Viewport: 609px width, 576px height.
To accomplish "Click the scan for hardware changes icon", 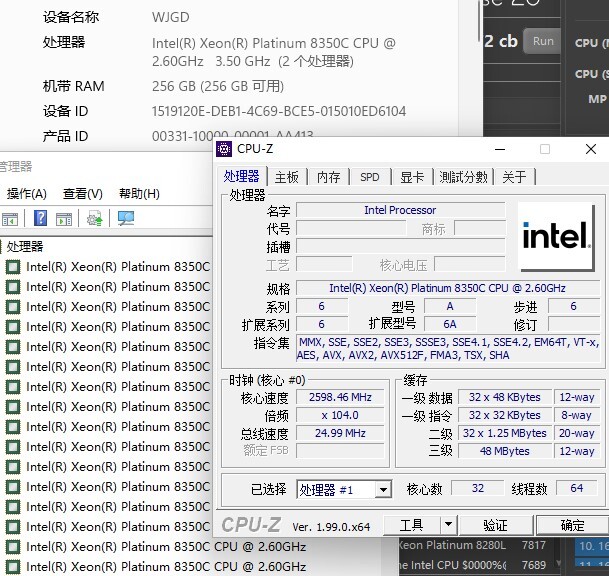I will tap(126, 218).
